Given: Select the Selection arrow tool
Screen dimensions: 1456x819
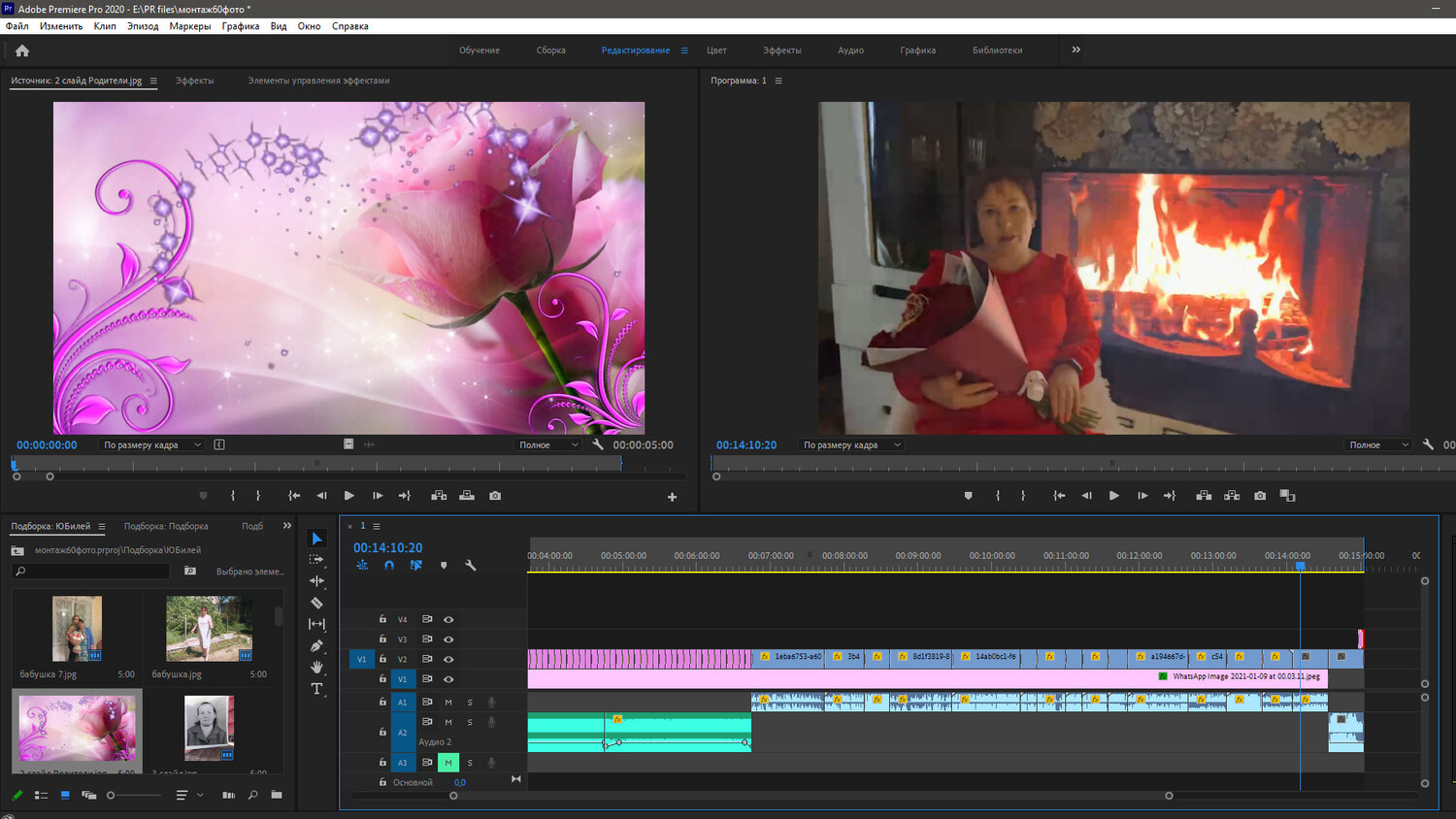Looking at the screenshot, I should [x=316, y=539].
